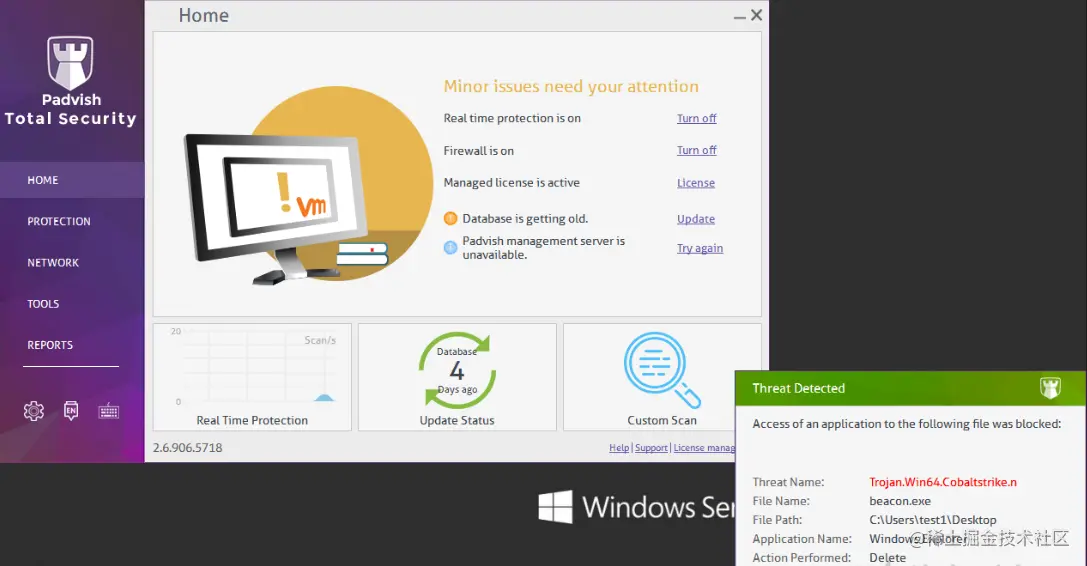
Task: Click the Custom Scan magnifier icon
Action: click(662, 370)
